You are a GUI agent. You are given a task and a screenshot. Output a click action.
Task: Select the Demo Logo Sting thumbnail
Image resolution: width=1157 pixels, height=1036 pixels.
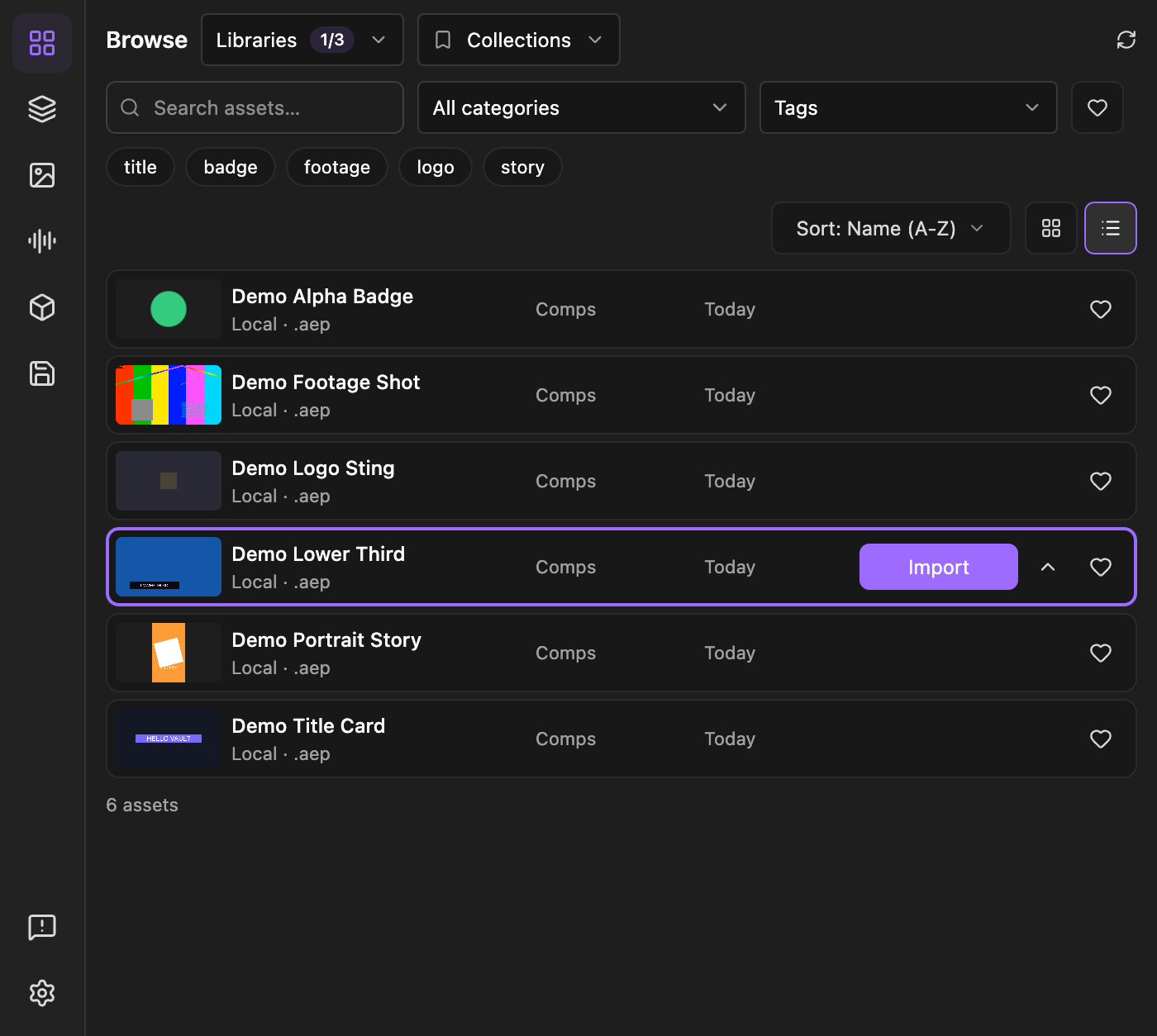[169, 481]
